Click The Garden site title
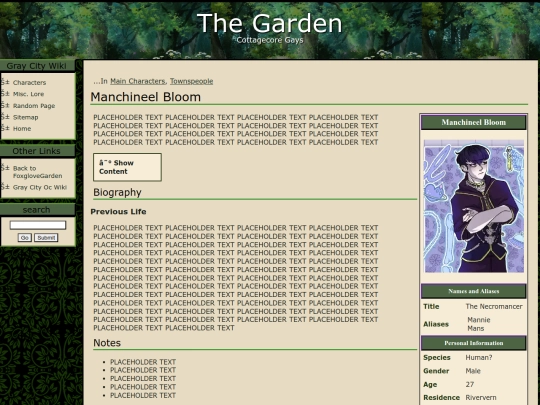Image resolution: width=540 pixels, height=405 pixels. pos(270,23)
